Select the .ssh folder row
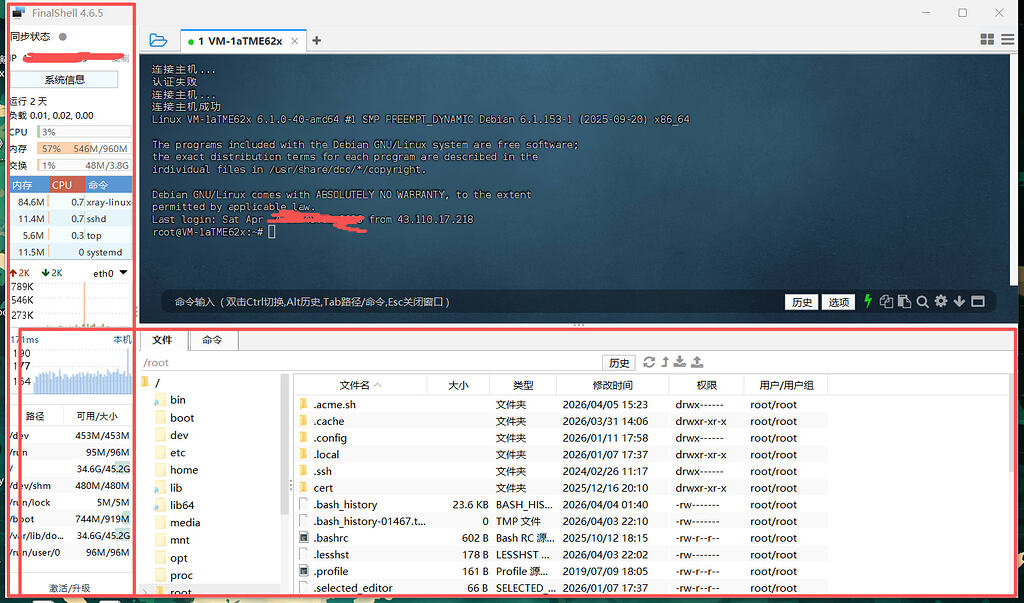This screenshot has width=1024, height=603. [x=561, y=471]
